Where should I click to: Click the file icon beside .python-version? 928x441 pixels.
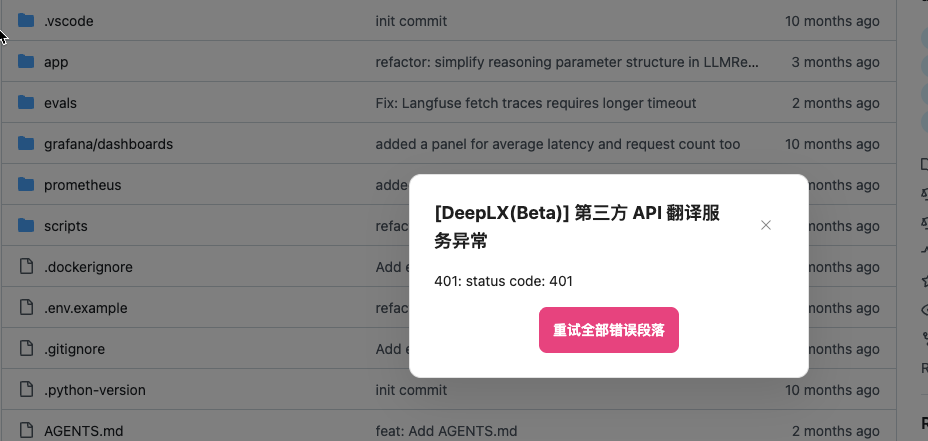(25, 390)
